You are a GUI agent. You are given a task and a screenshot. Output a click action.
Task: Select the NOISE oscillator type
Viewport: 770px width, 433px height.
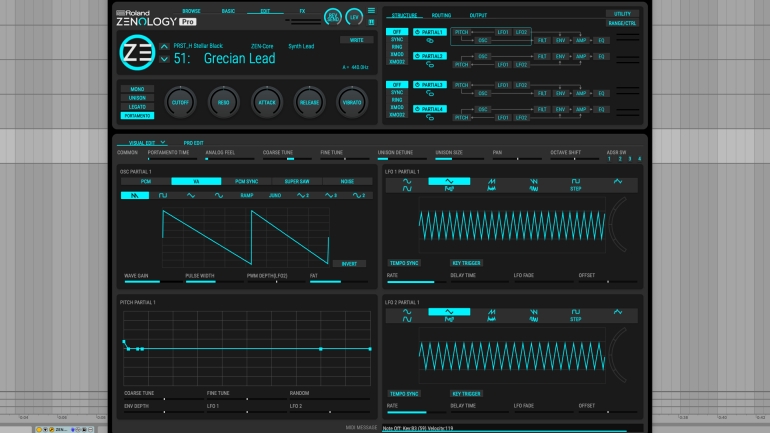(347, 182)
